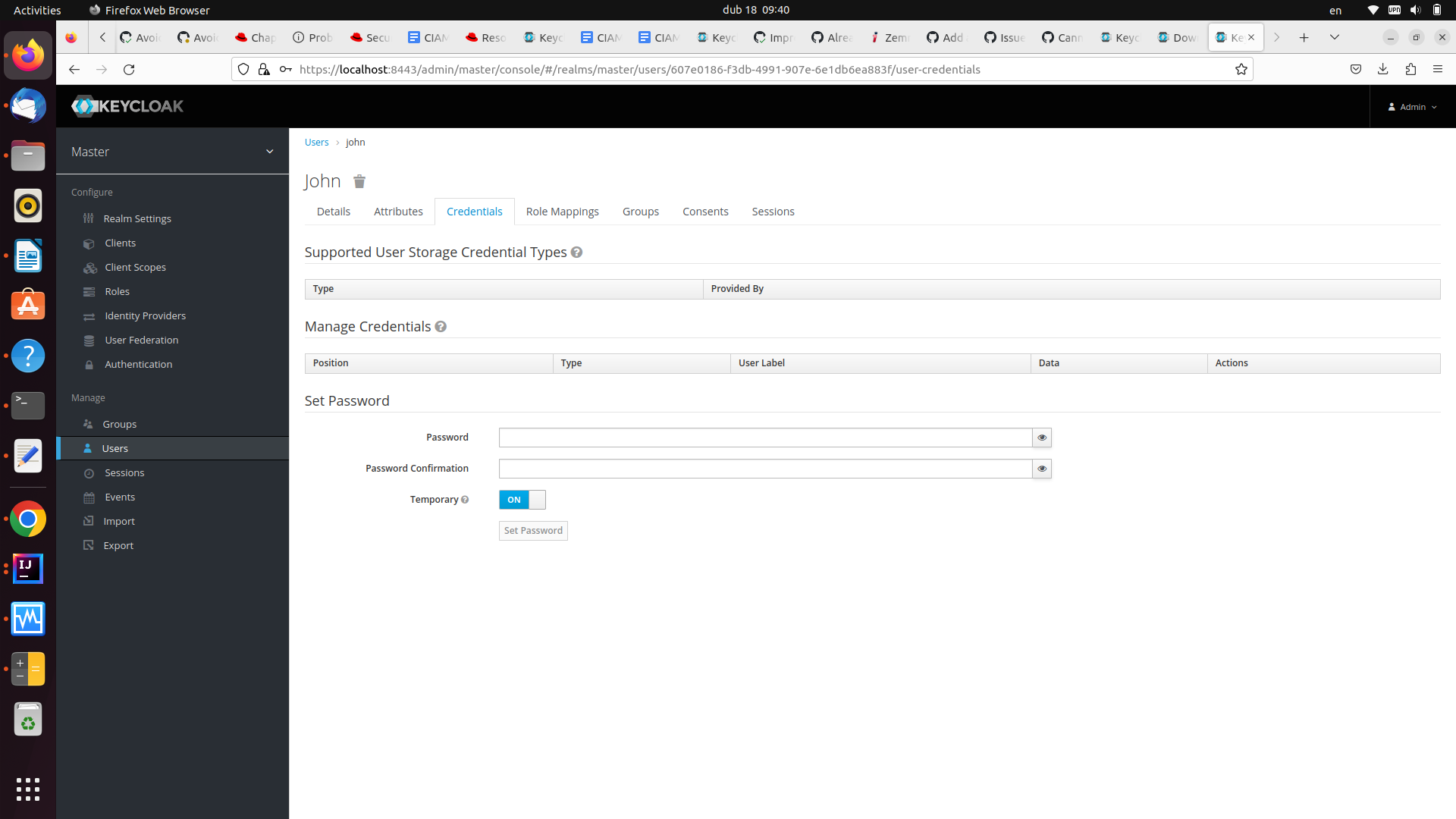The width and height of the screenshot is (1456, 819).
Task: Open Realm Settings from the sidebar
Action: pos(136,218)
